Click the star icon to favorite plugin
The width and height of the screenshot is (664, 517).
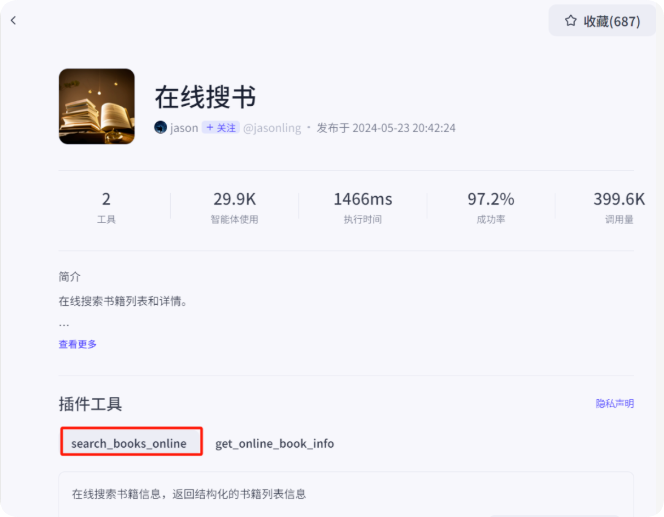click(x=570, y=21)
